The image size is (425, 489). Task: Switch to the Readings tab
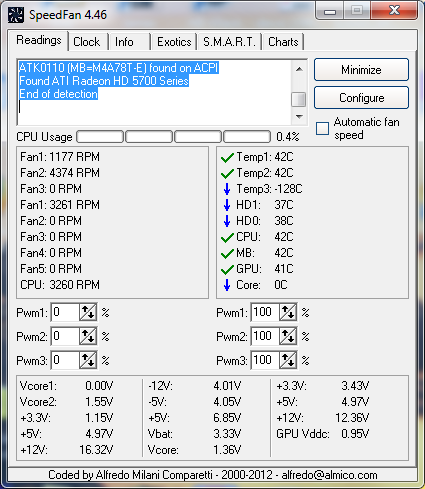click(x=39, y=40)
